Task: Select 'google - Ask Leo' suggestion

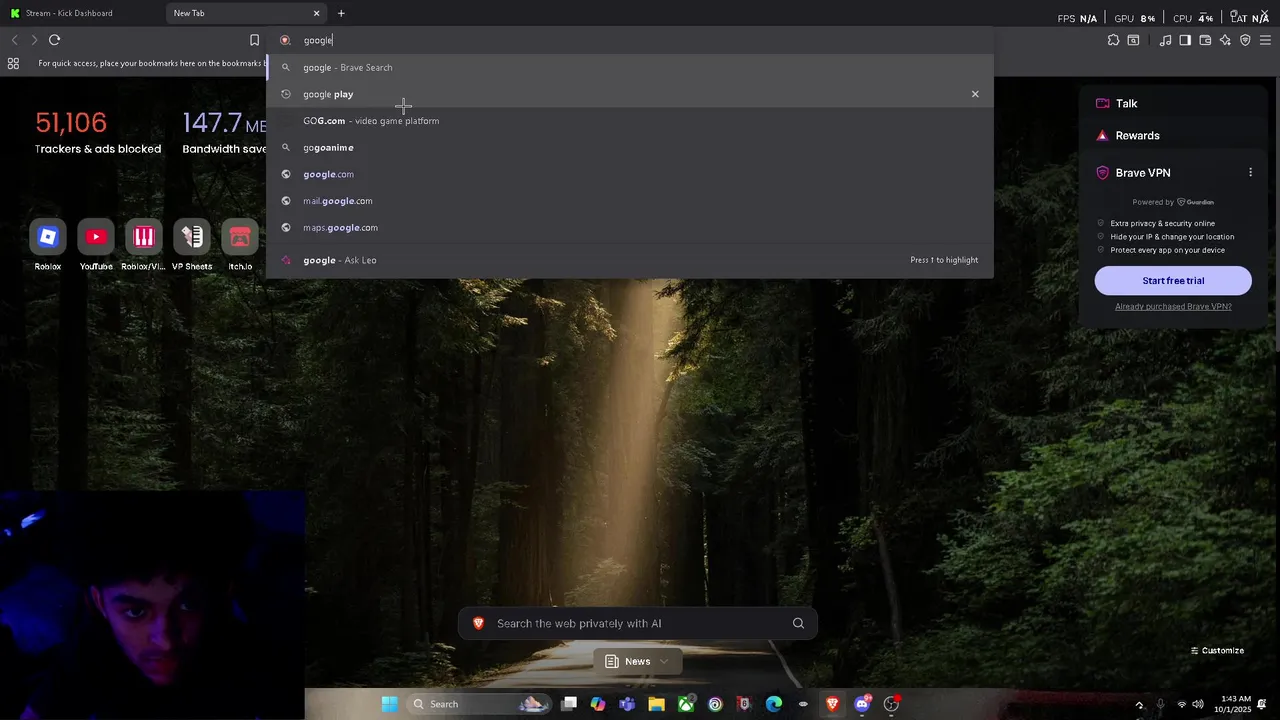Action: 630,260
